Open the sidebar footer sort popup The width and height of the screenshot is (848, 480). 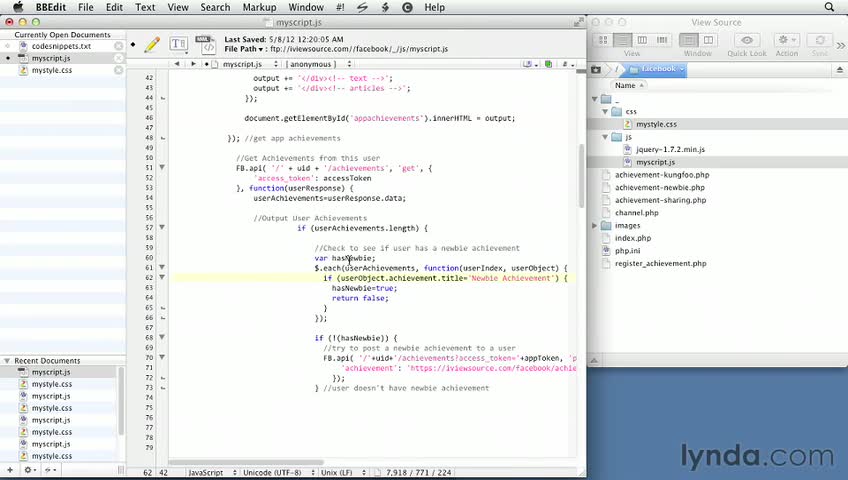(x=50, y=470)
